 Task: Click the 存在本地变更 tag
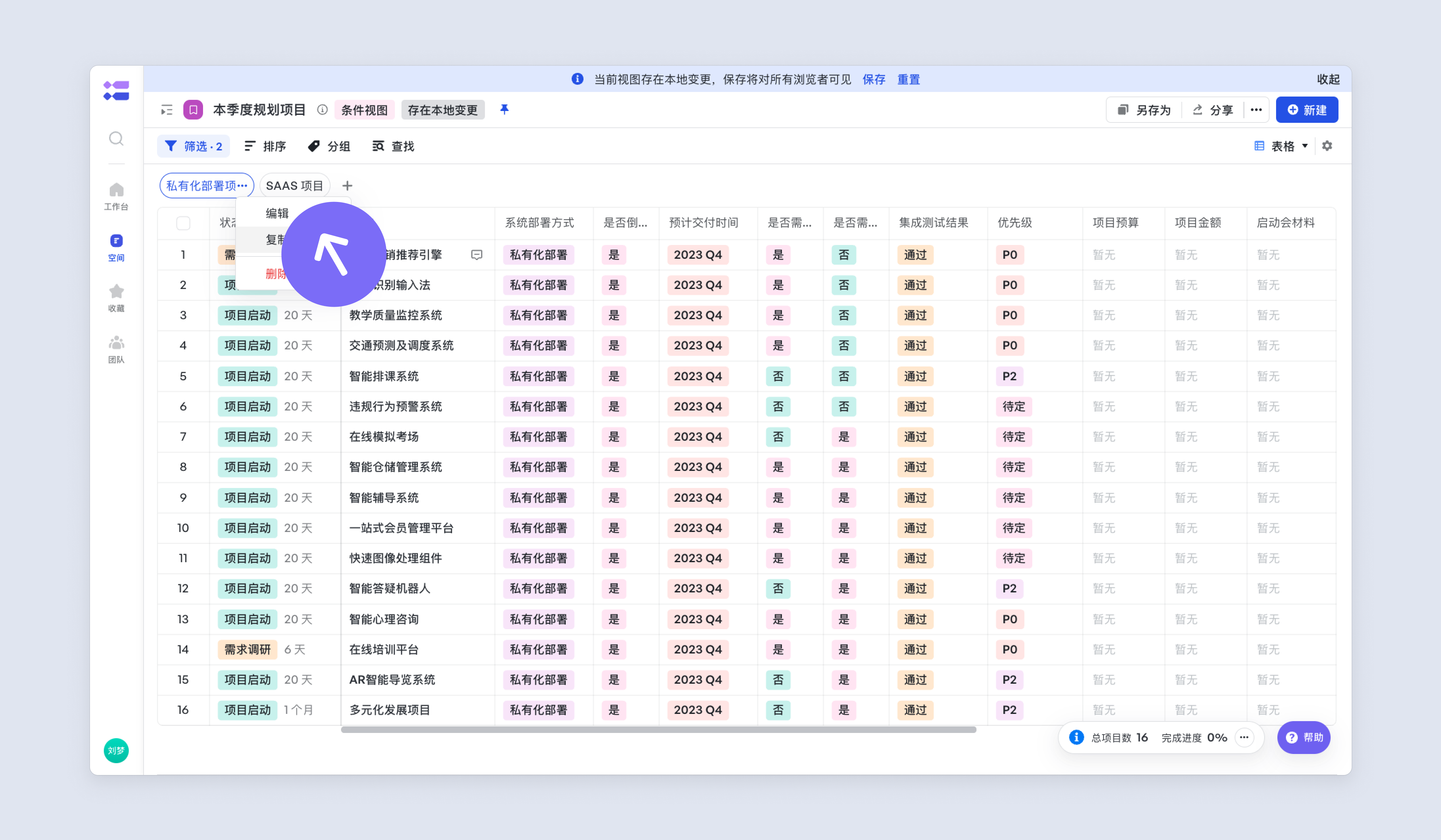pyautogui.click(x=443, y=110)
